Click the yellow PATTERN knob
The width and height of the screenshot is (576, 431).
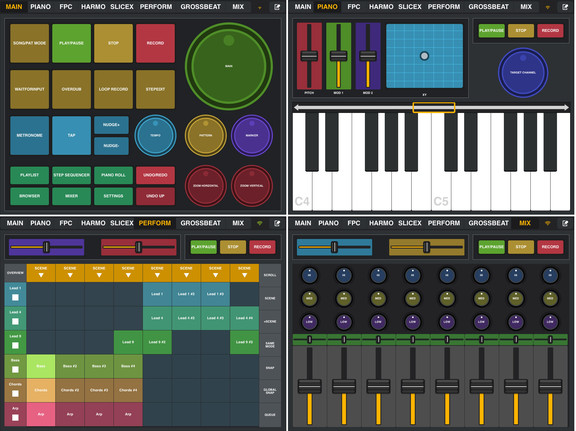(206, 136)
